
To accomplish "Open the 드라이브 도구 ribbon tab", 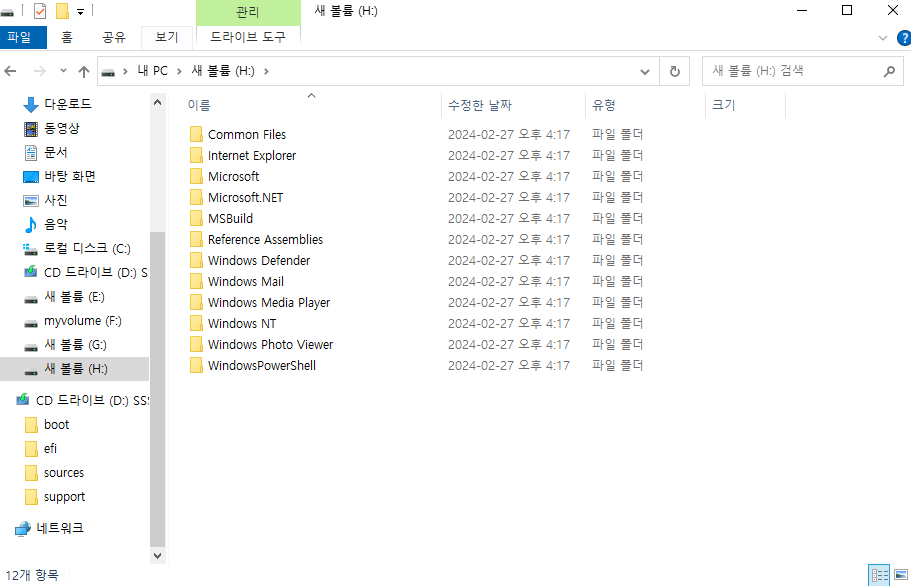I will (x=248, y=37).
